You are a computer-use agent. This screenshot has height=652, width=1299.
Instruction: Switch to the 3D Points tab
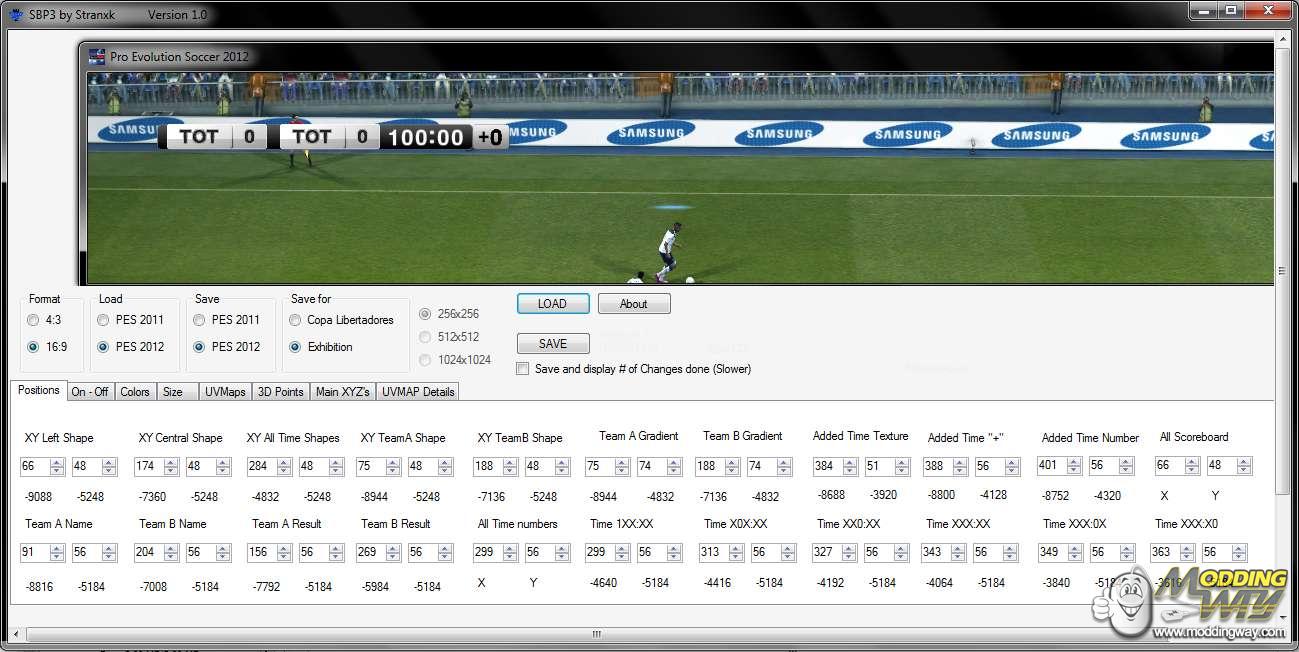(280, 392)
